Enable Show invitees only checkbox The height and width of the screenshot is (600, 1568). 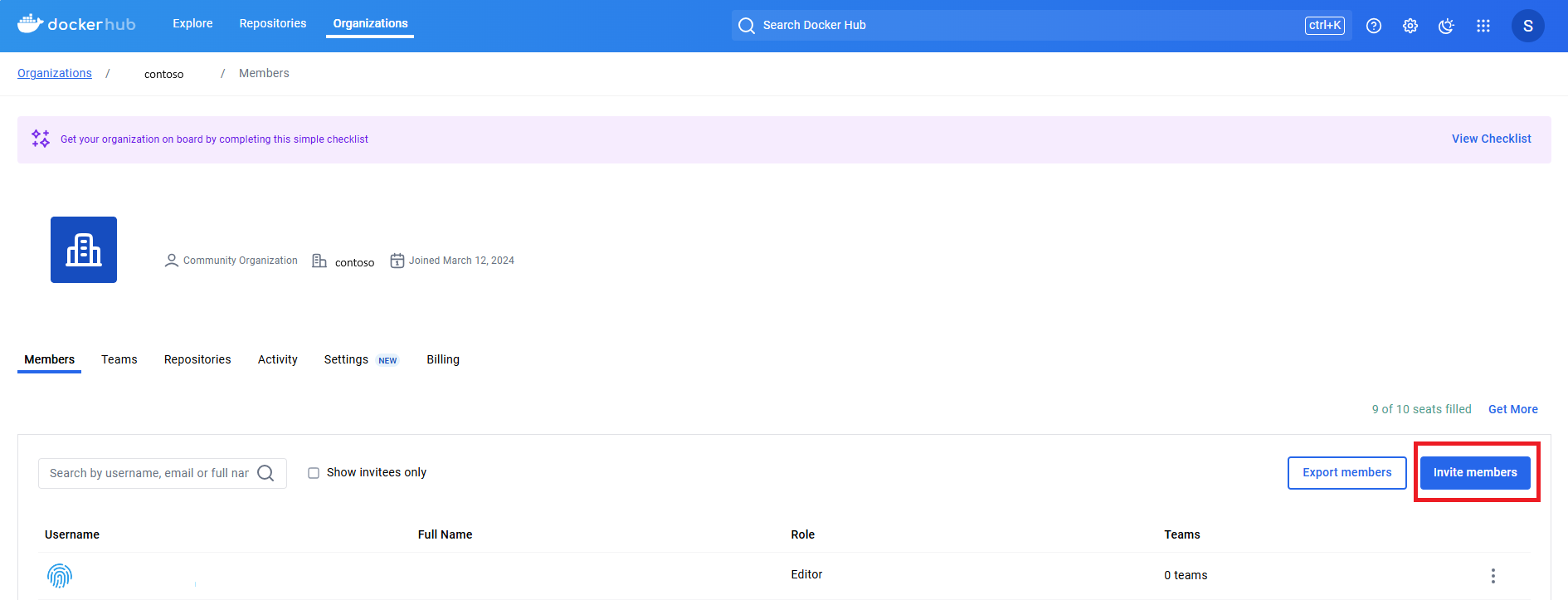(x=314, y=473)
